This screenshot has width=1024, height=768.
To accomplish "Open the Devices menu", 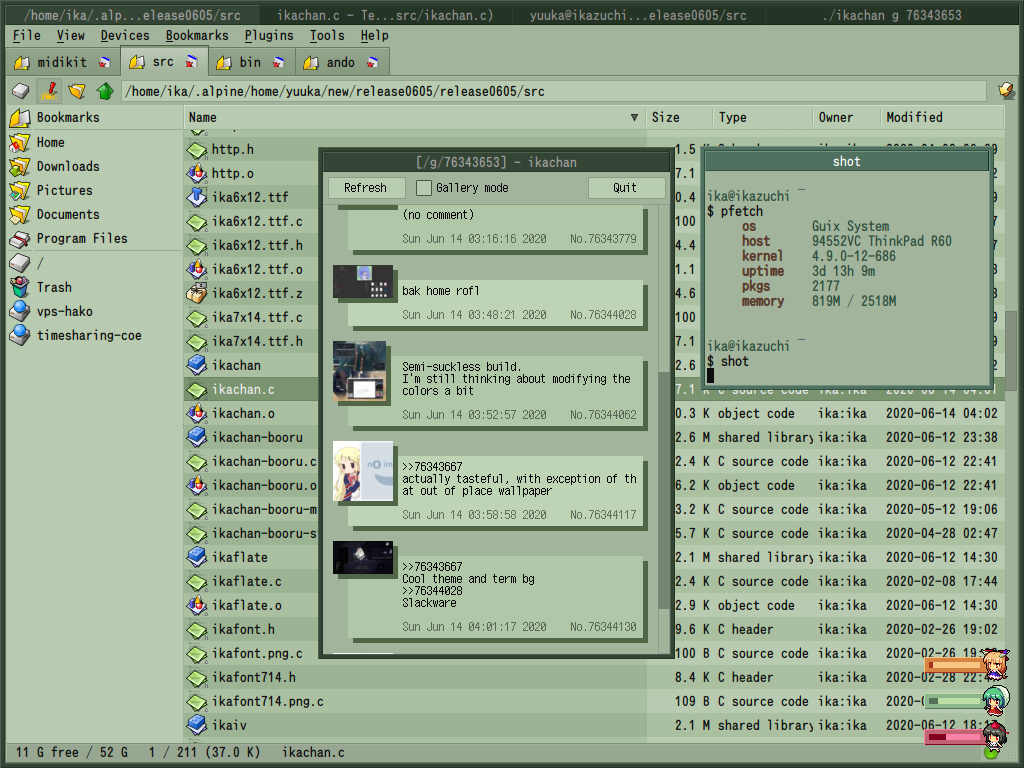I will (x=125, y=35).
